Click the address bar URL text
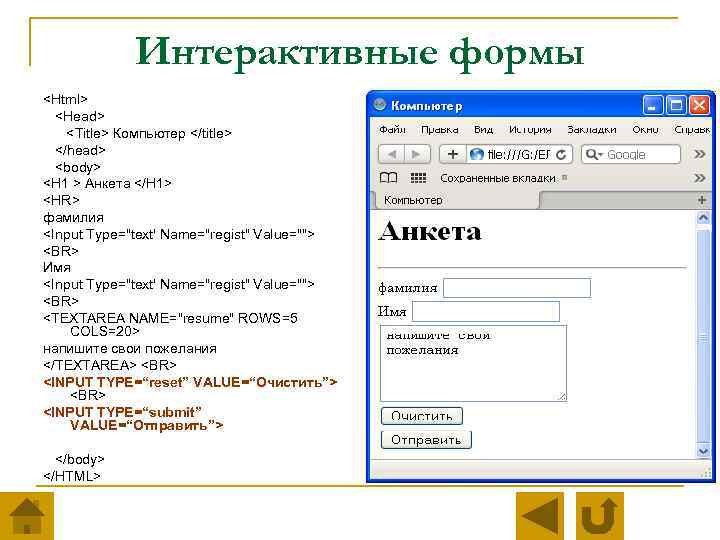This screenshot has height=540, width=720. click(519, 155)
